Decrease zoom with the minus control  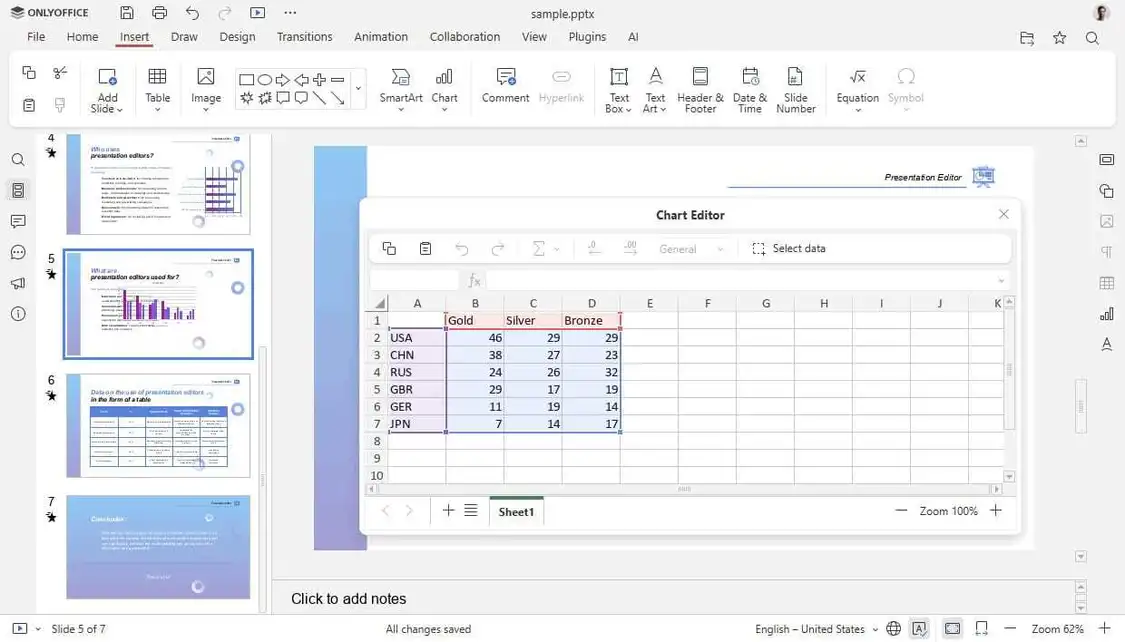click(x=1010, y=628)
